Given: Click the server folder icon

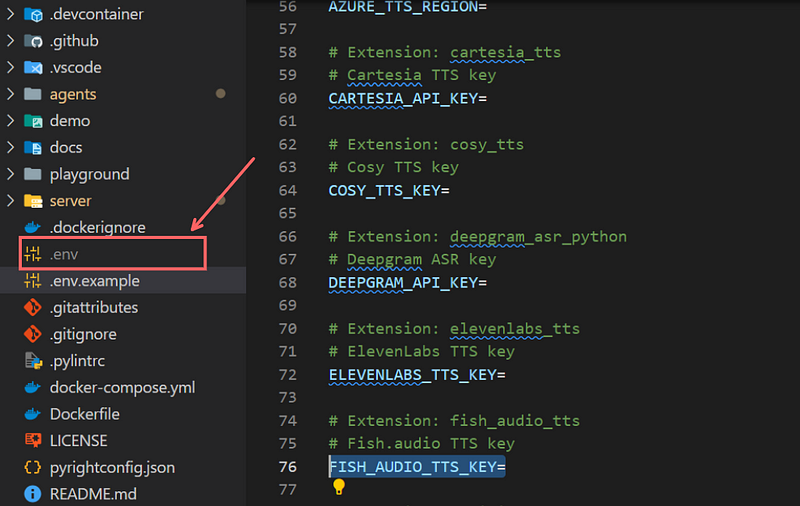Looking at the screenshot, I should click(x=33, y=201).
